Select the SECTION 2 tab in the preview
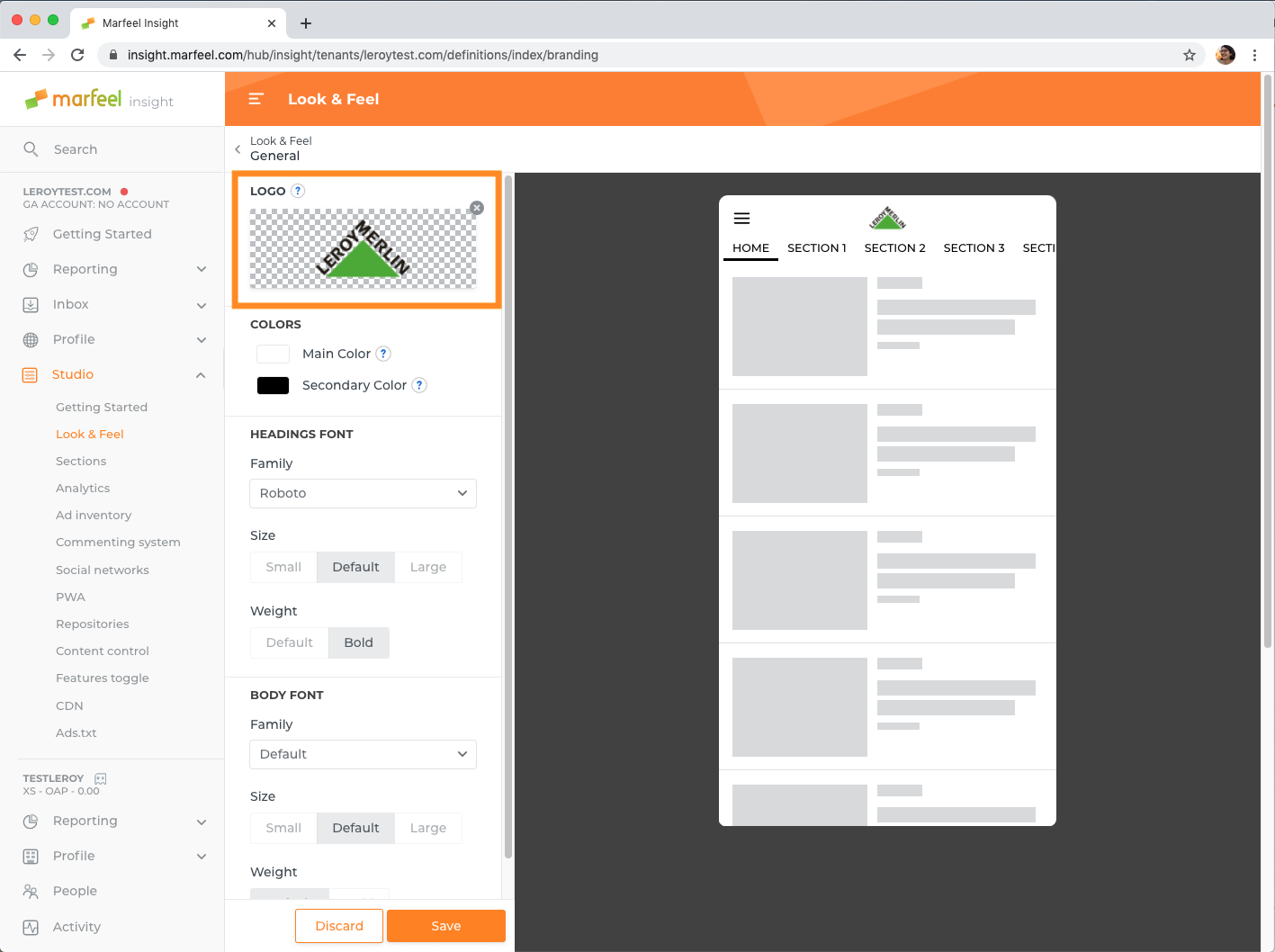This screenshot has height=952, width=1275. click(x=895, y=247)
